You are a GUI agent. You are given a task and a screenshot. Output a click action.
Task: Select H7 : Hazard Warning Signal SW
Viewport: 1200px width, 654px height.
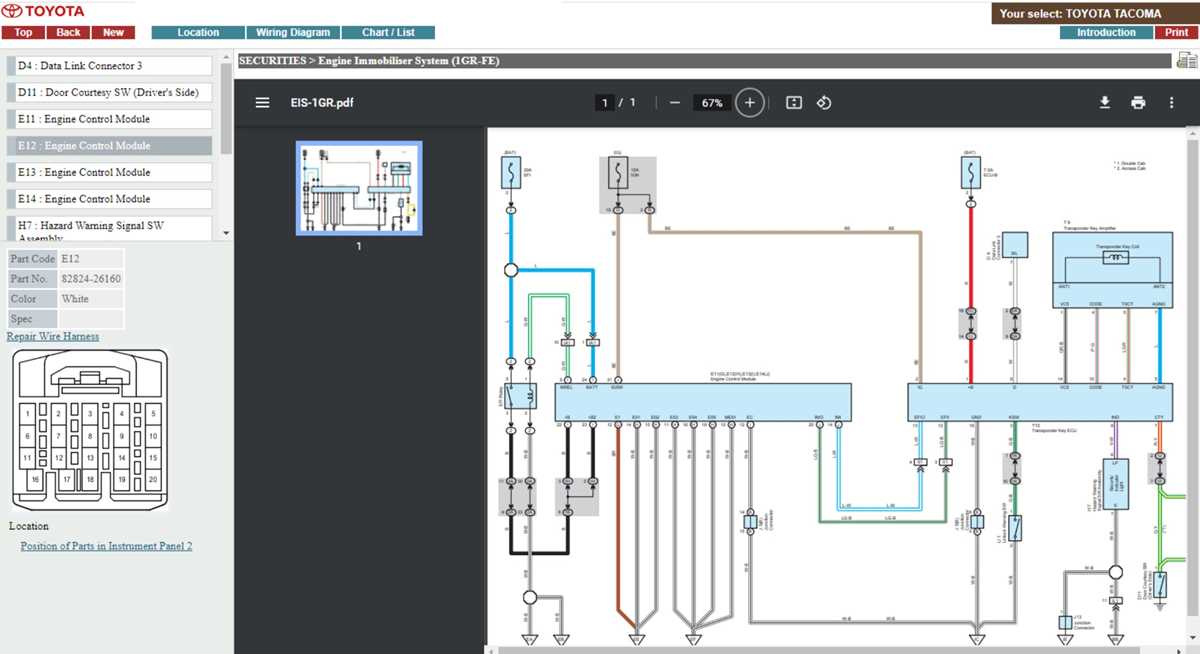coord(110,229)
